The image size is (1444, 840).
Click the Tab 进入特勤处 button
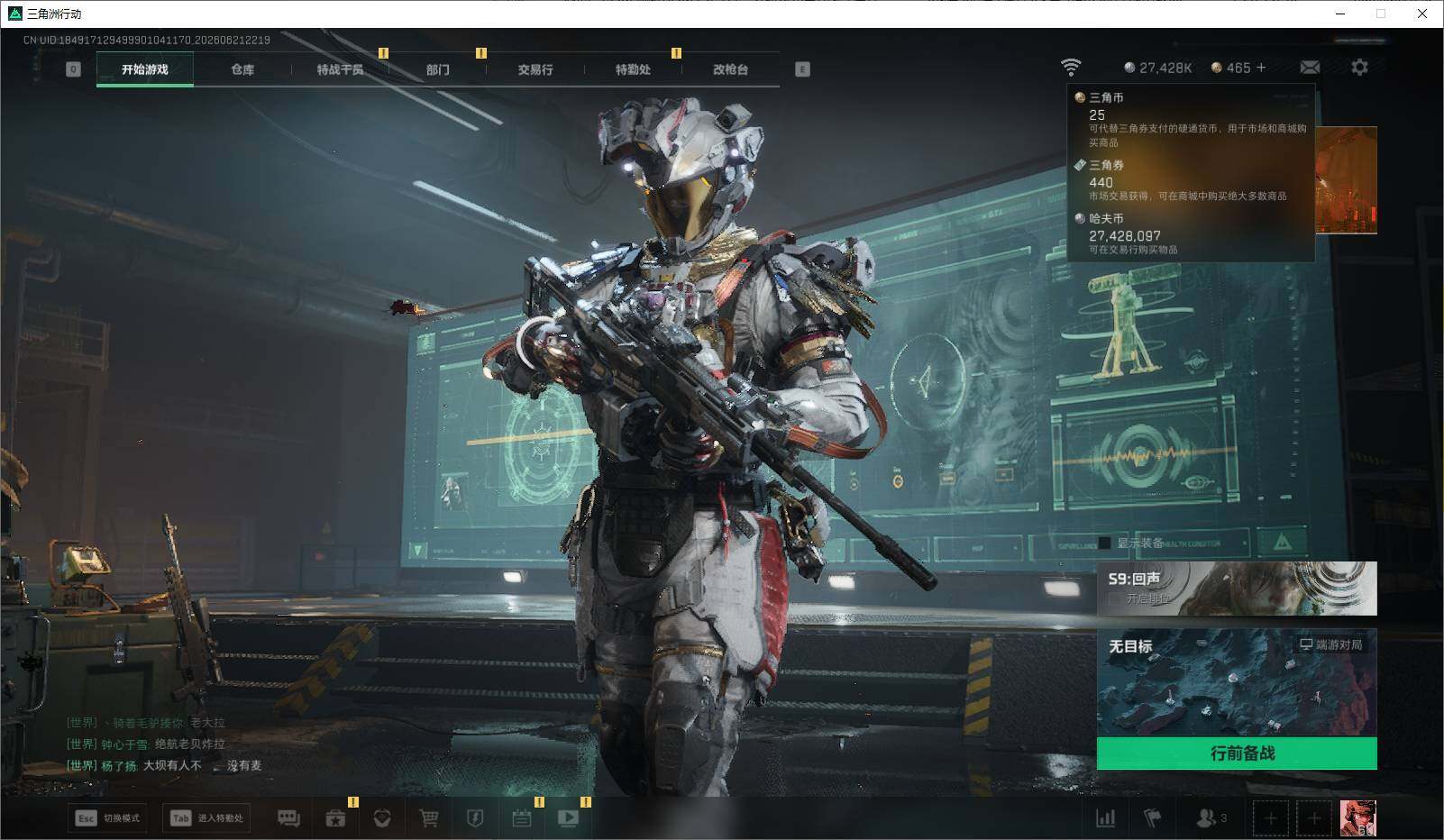[x=206, y=817]
